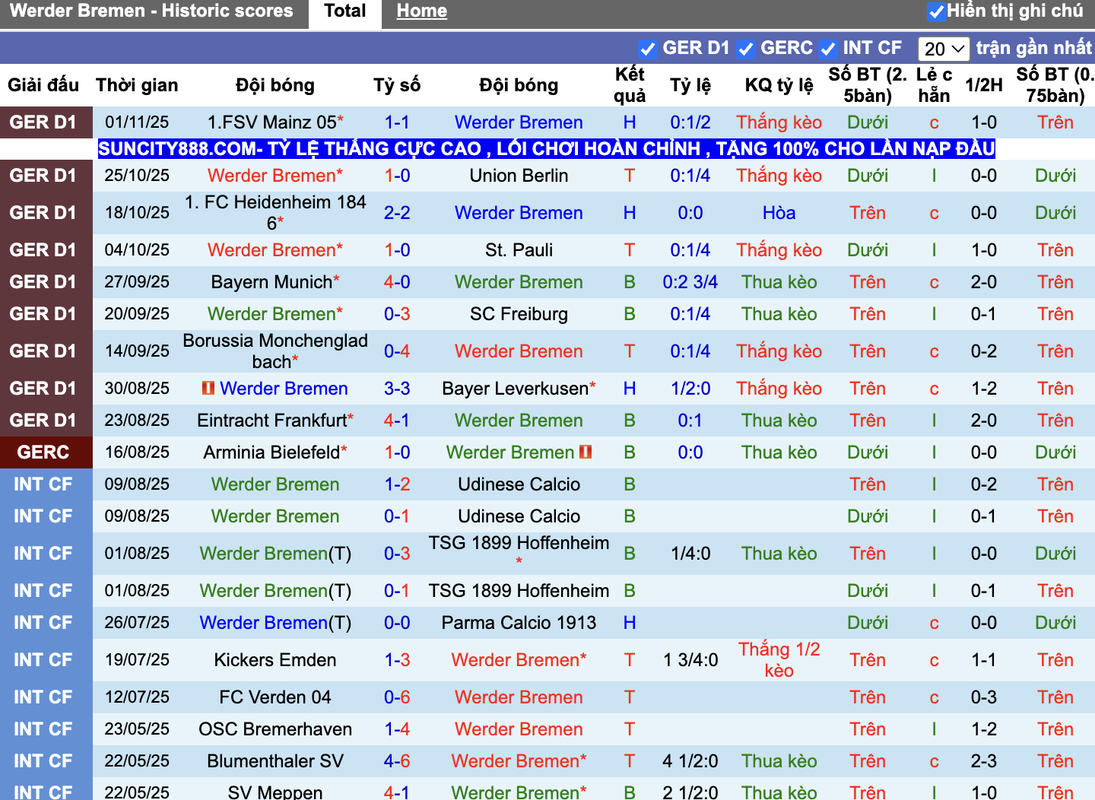Click Thắng 1/2 kèo result cell
The image size is (1095, 800).
779,660
